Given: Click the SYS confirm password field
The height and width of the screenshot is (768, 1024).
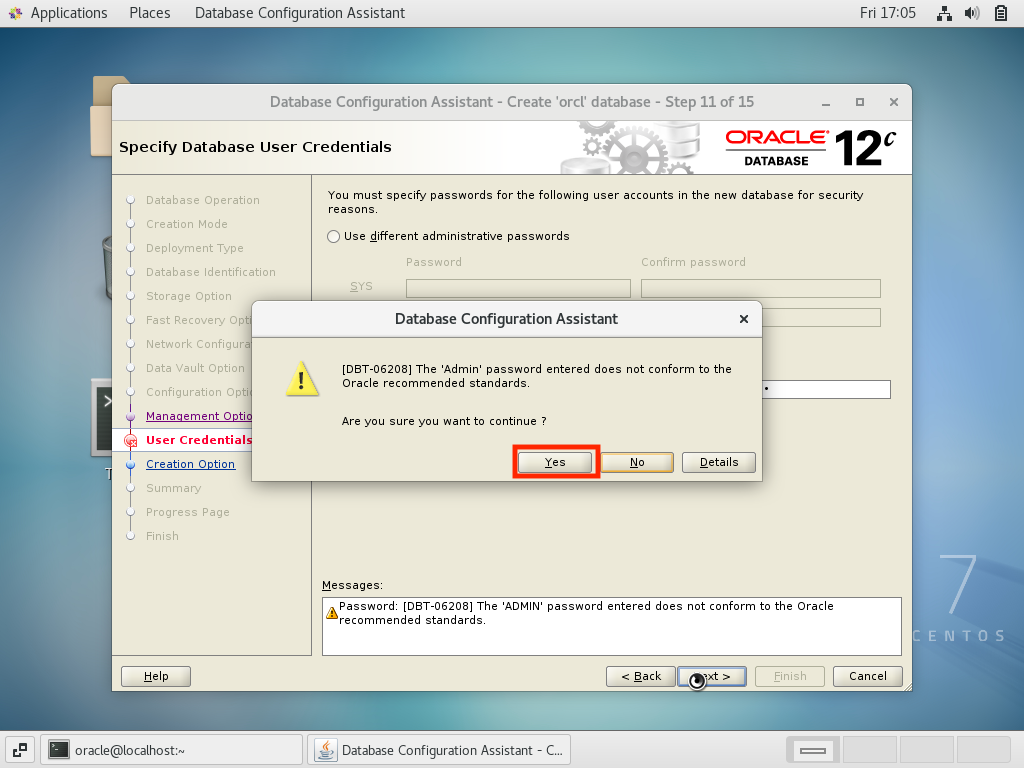Looking at the screenshot, I should [x=760, y=288].
